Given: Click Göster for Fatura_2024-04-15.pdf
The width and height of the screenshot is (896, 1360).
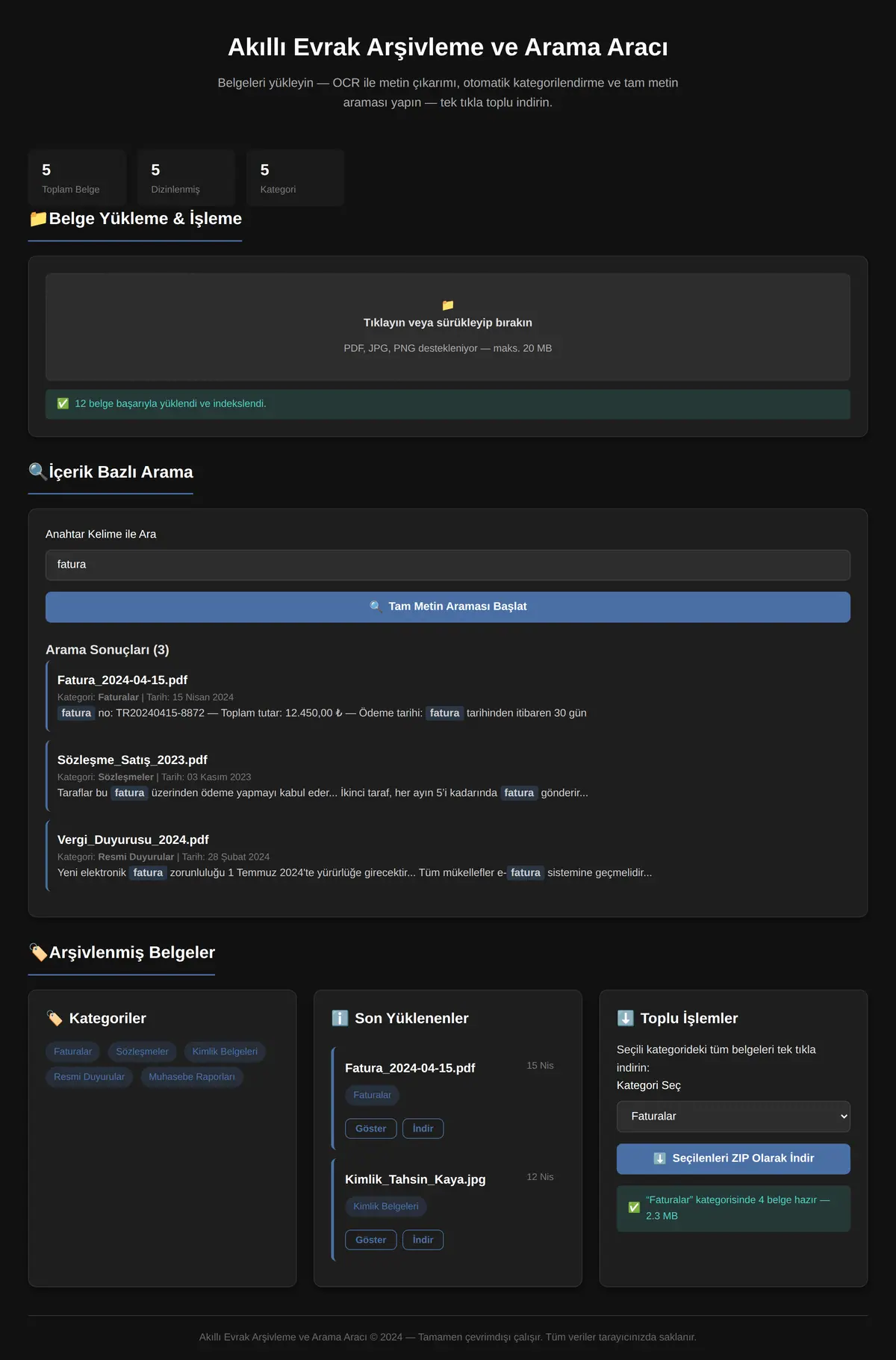Looking at the screenshot, I should [371, 1128].
